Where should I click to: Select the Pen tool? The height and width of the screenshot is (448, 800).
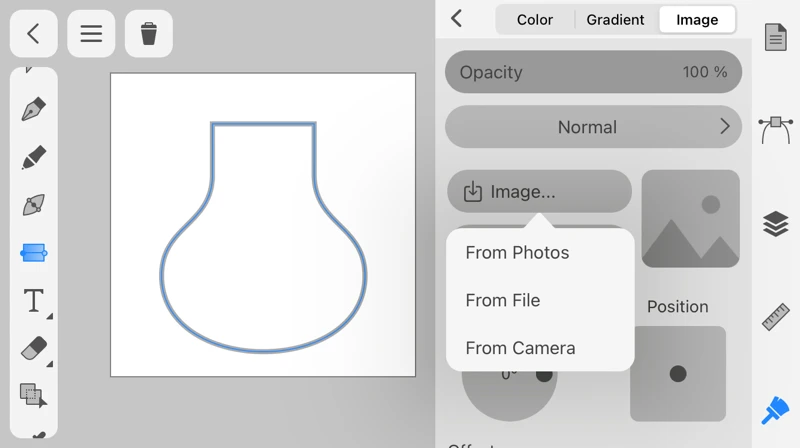tap(33, 109)
